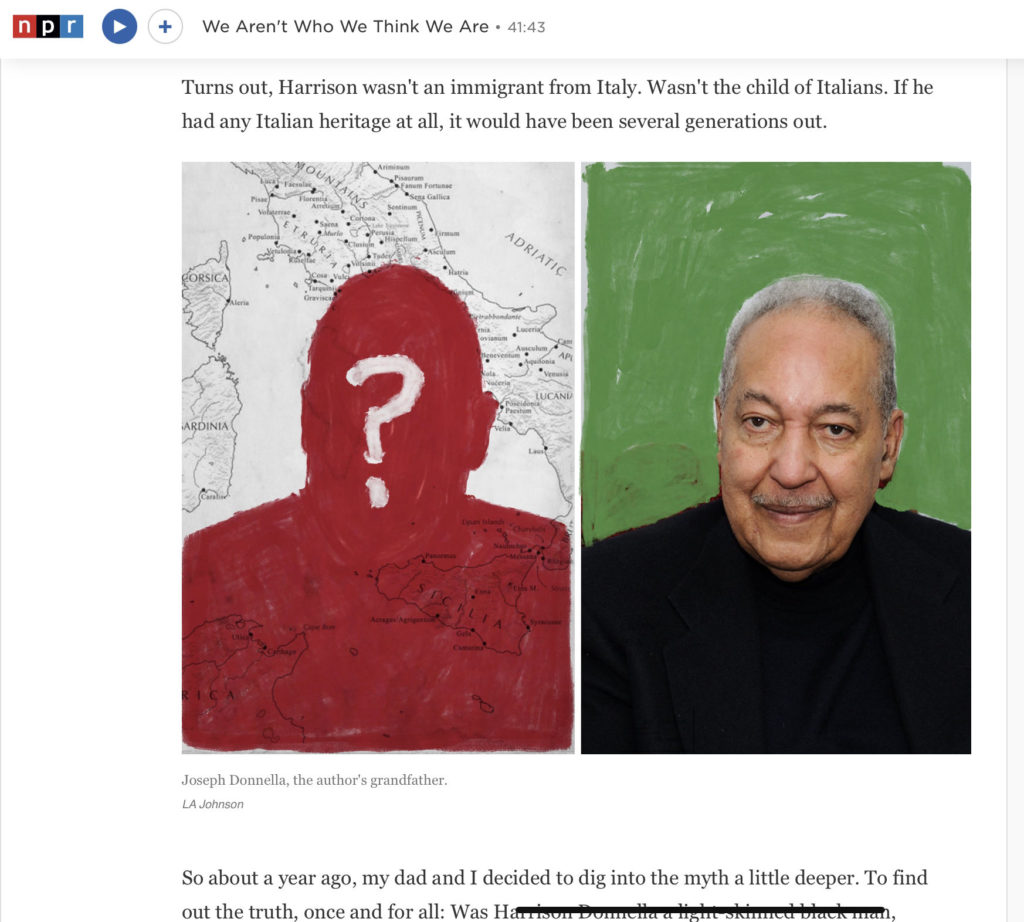Click the SICILIA label on the map
The width and height of the screenshot is (1024, 922).
pyautogui.click(x=460, y=607)
